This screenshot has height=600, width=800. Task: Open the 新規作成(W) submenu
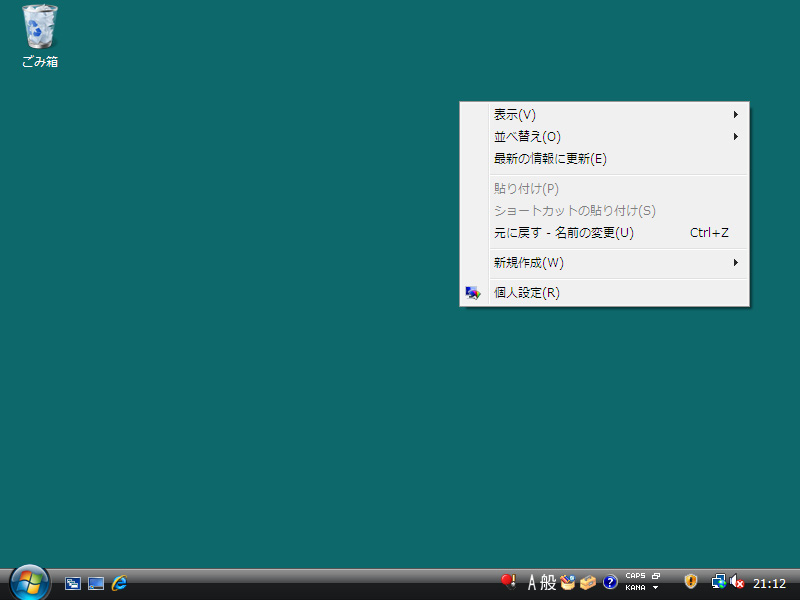click(x=605, y=263)
